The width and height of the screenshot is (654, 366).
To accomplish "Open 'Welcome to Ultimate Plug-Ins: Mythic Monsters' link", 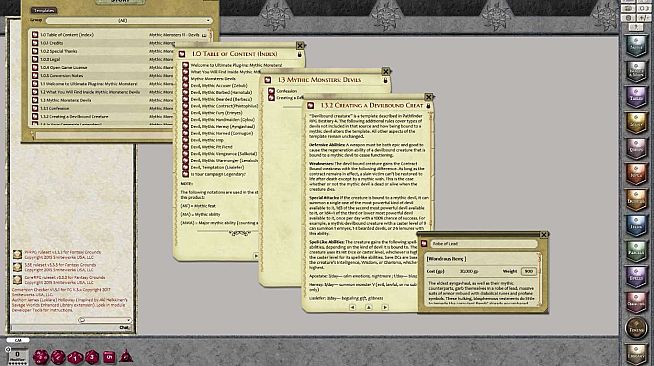I will pyautogui.click(x=236, y=65).
